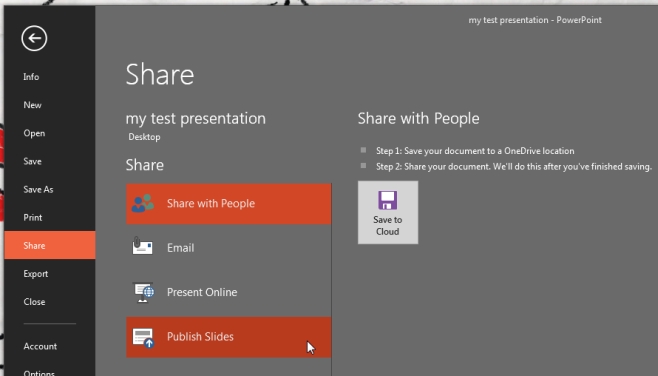Open the Print page

coord(33,217)
